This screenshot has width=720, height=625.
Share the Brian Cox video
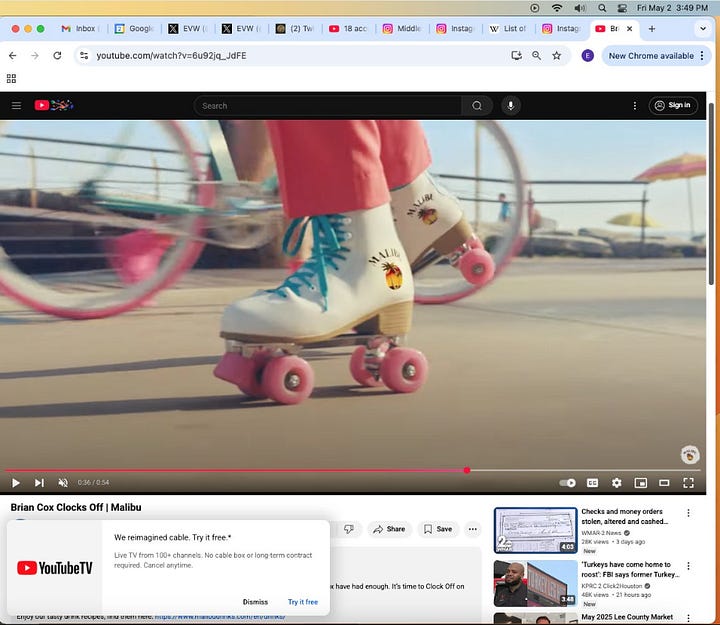point(389,529)
